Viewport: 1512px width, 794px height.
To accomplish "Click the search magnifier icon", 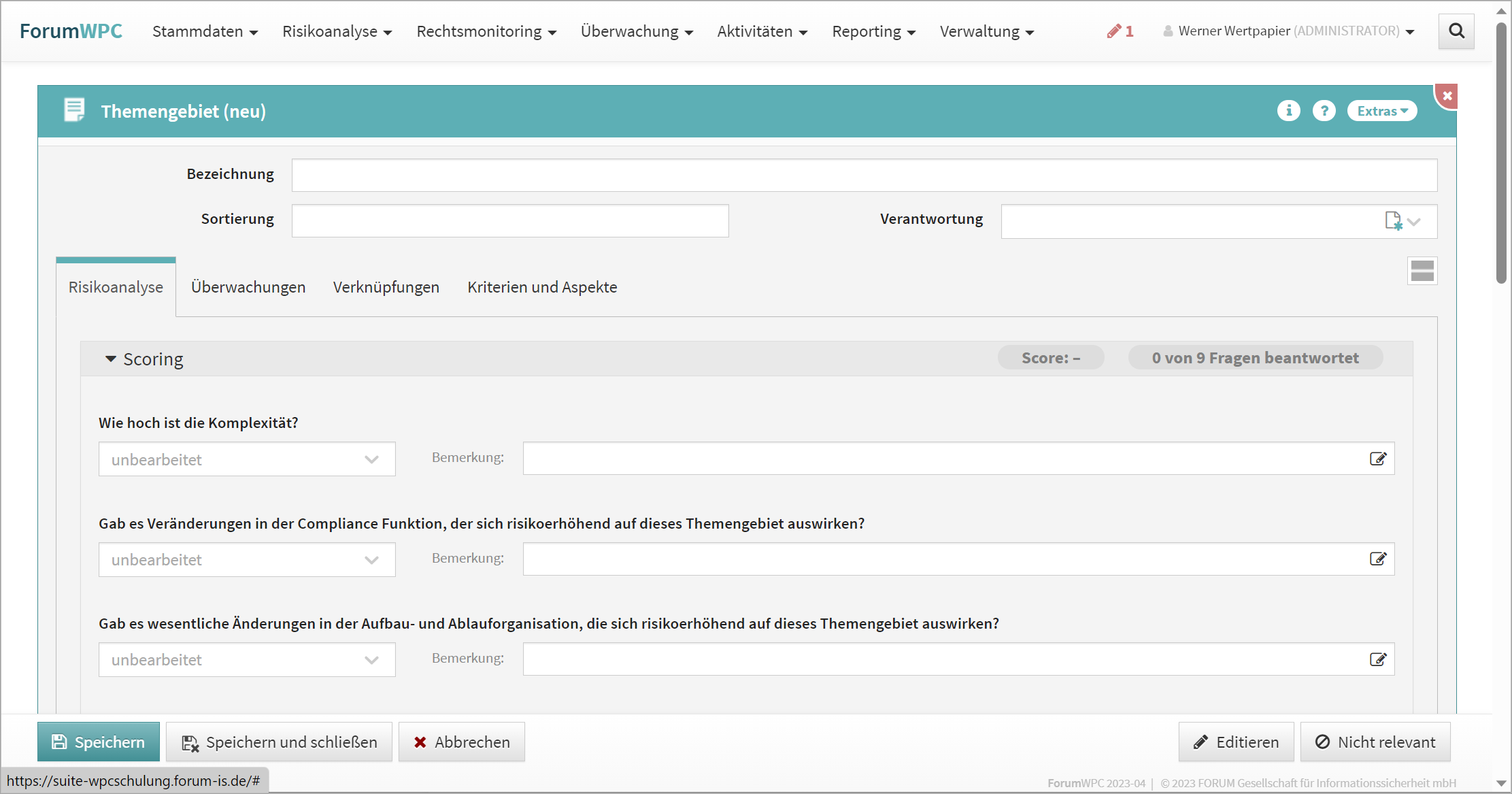I will tap(1456, 31).
